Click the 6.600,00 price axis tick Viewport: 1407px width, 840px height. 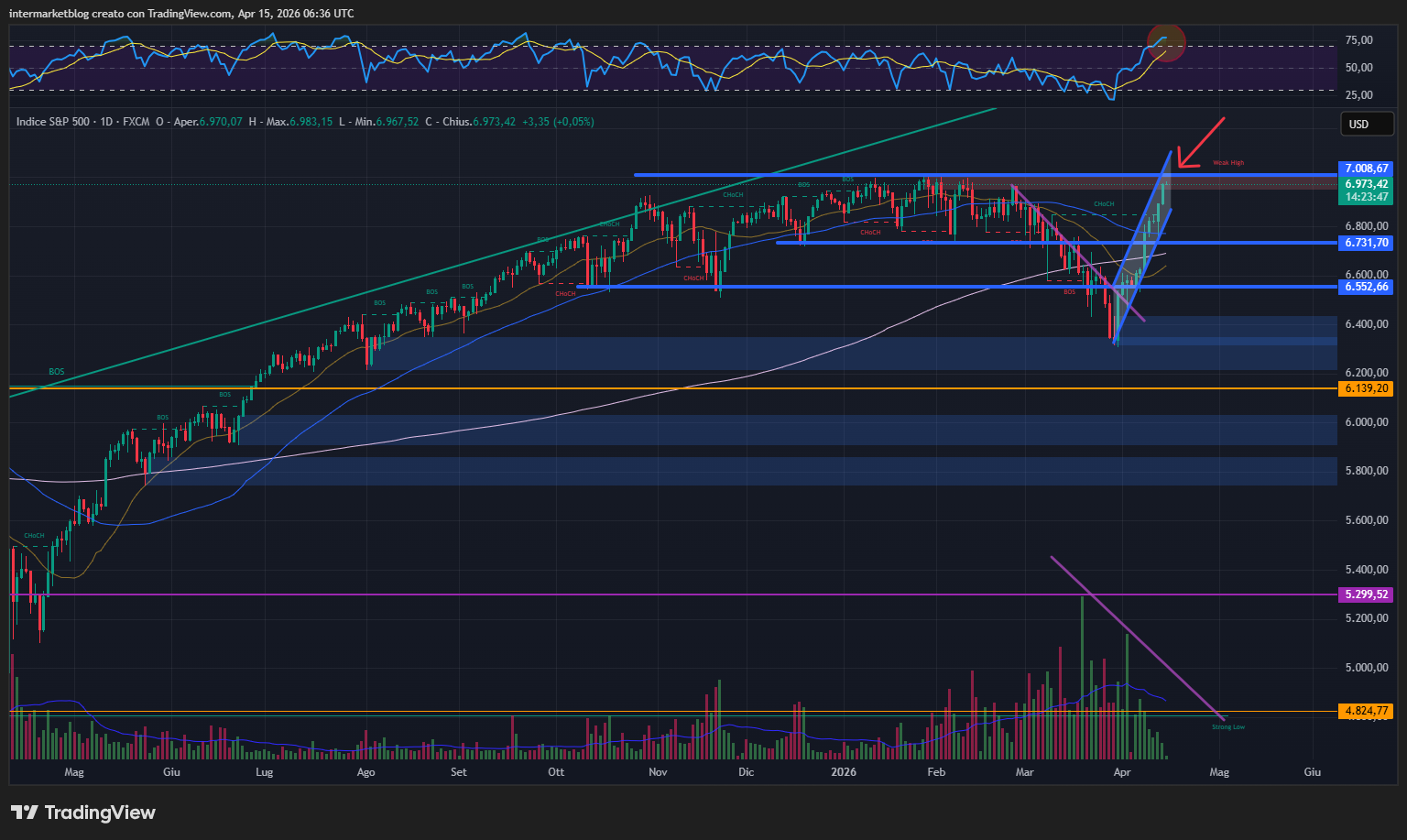pyautogui.click(x=1366, y=275)
